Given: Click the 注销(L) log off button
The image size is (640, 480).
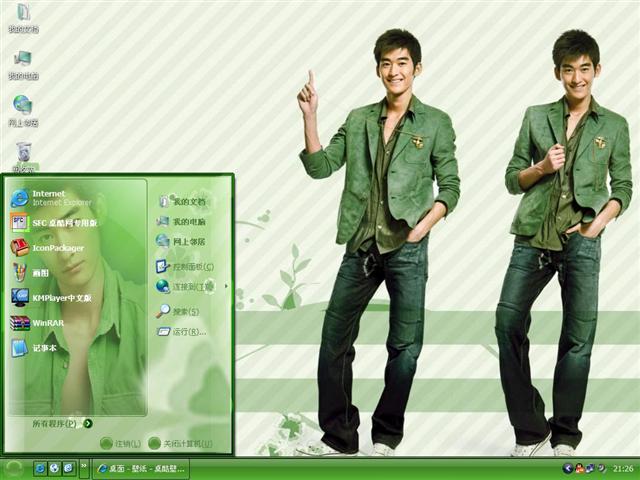Looking at the screenshot, I should (121, 444).
